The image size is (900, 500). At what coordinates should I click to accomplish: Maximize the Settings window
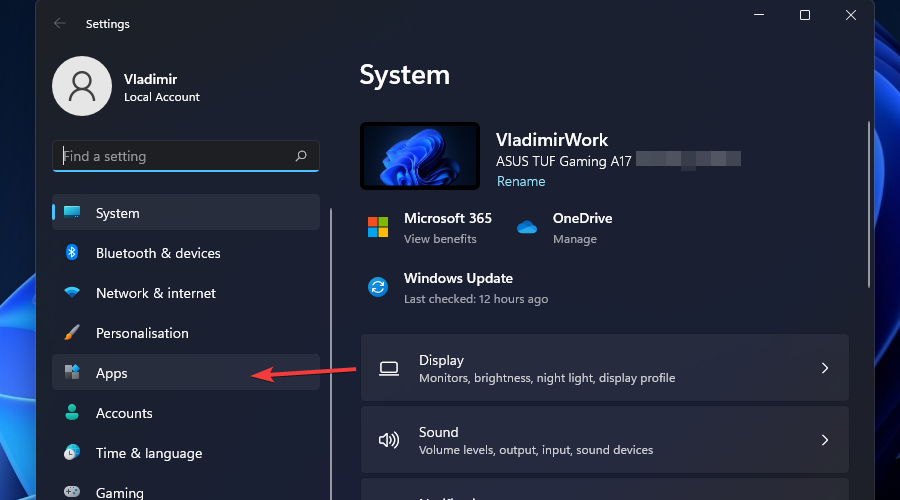pyautogui.click(x=805, y=15)
